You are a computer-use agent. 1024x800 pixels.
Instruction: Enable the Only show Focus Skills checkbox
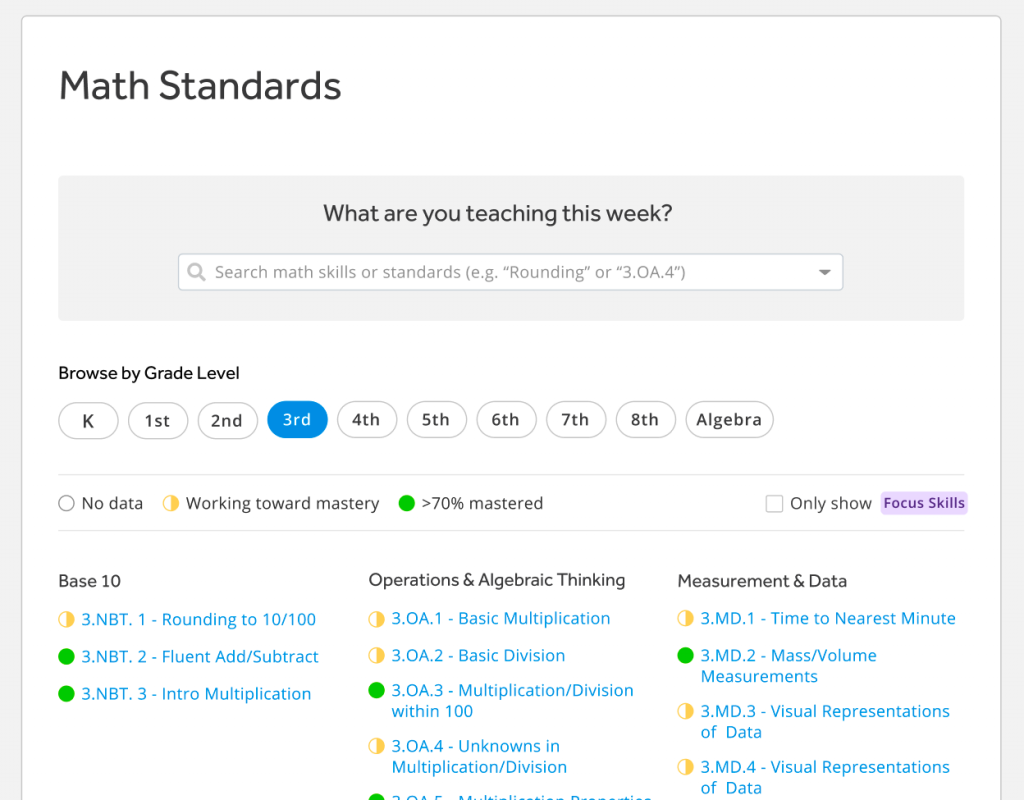point(774,504)
